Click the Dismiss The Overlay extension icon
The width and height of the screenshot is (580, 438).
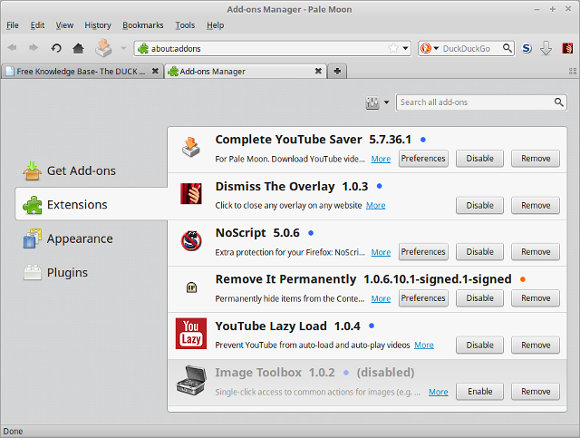pyautogui.click(x=191, y=193)
